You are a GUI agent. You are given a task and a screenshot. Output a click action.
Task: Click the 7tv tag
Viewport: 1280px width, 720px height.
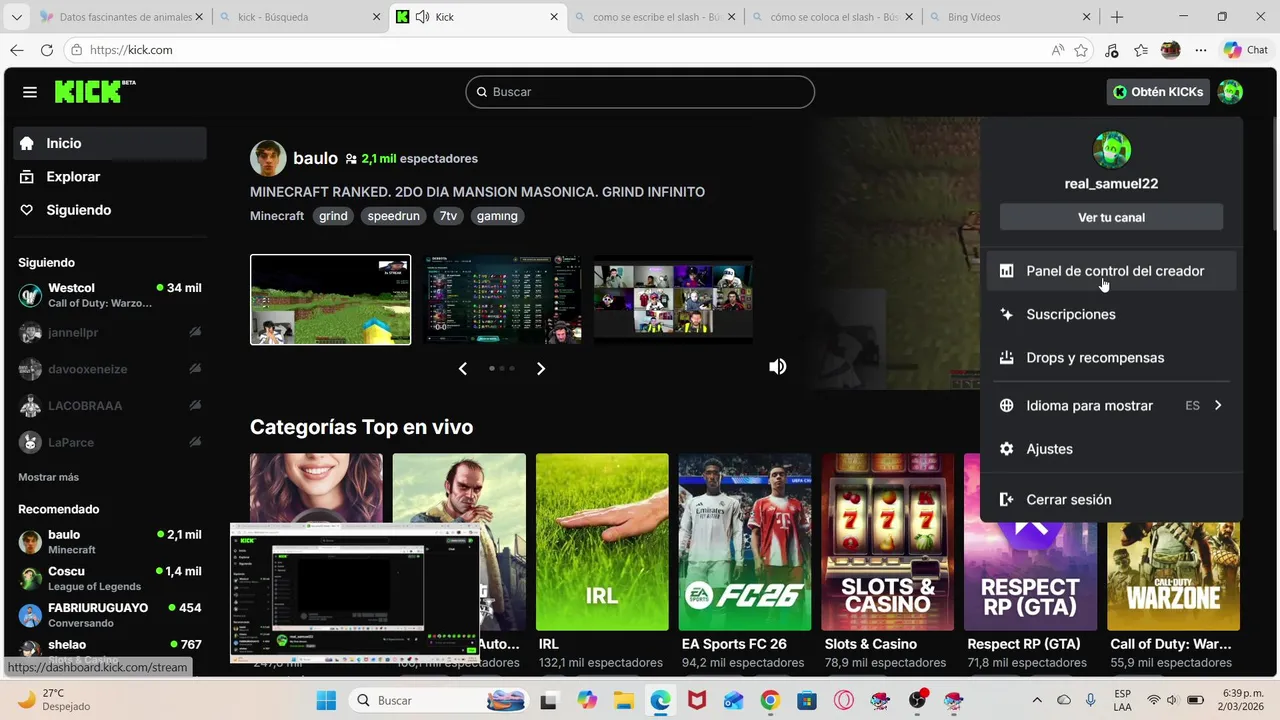pos(448,216)
